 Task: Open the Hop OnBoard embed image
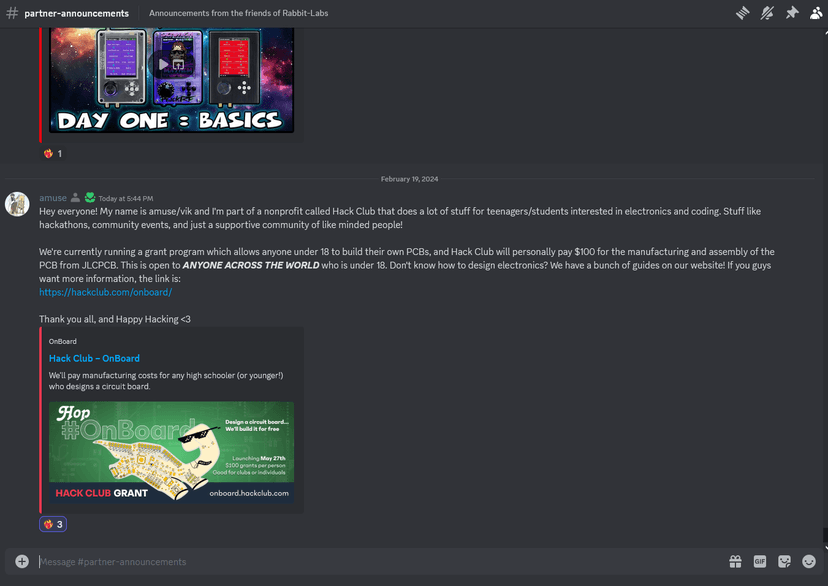tap(172, 452)
